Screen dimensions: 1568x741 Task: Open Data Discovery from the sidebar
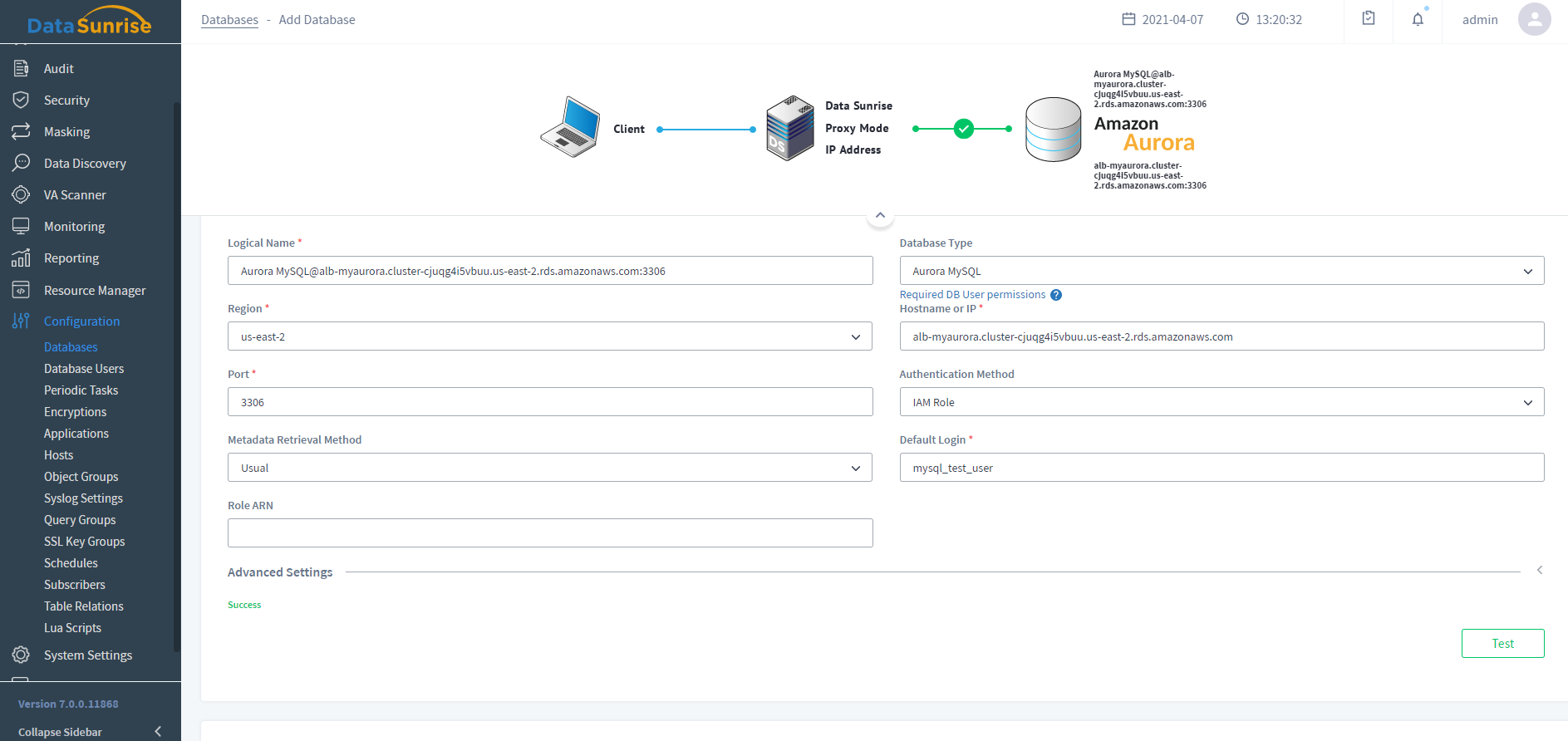click(x=85, y=164)
